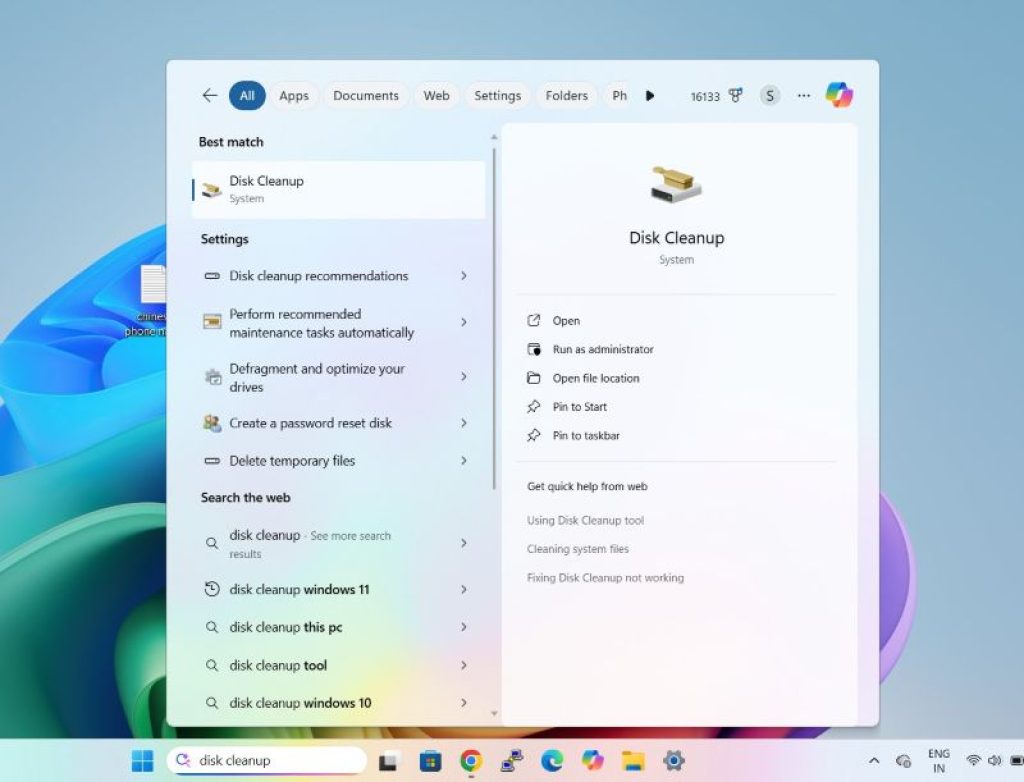Expand more options with the three-dots menu

[803, 95]
